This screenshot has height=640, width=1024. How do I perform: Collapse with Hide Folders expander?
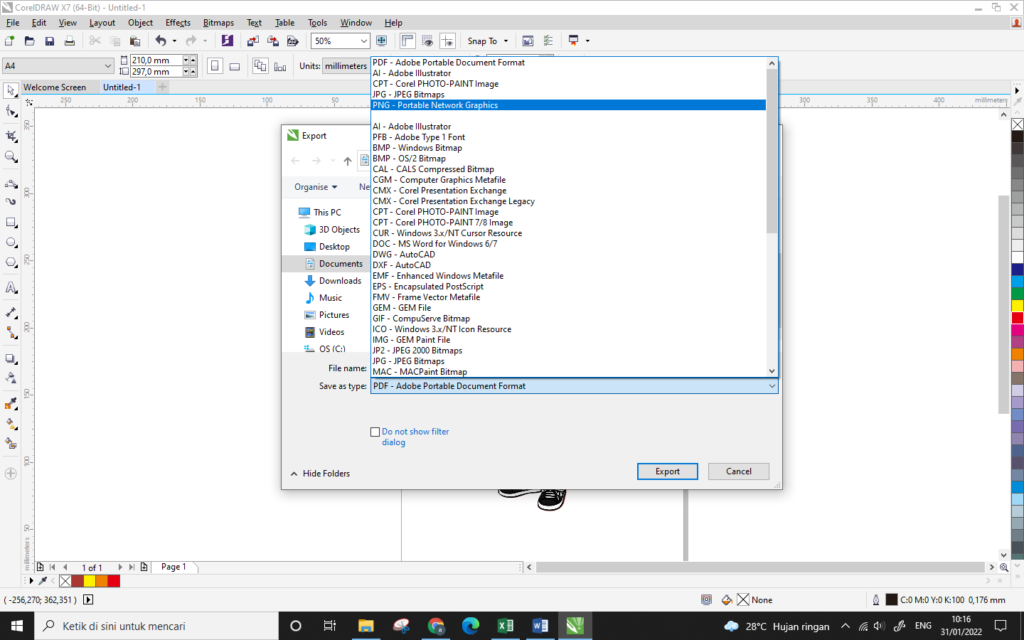point(320,473)
